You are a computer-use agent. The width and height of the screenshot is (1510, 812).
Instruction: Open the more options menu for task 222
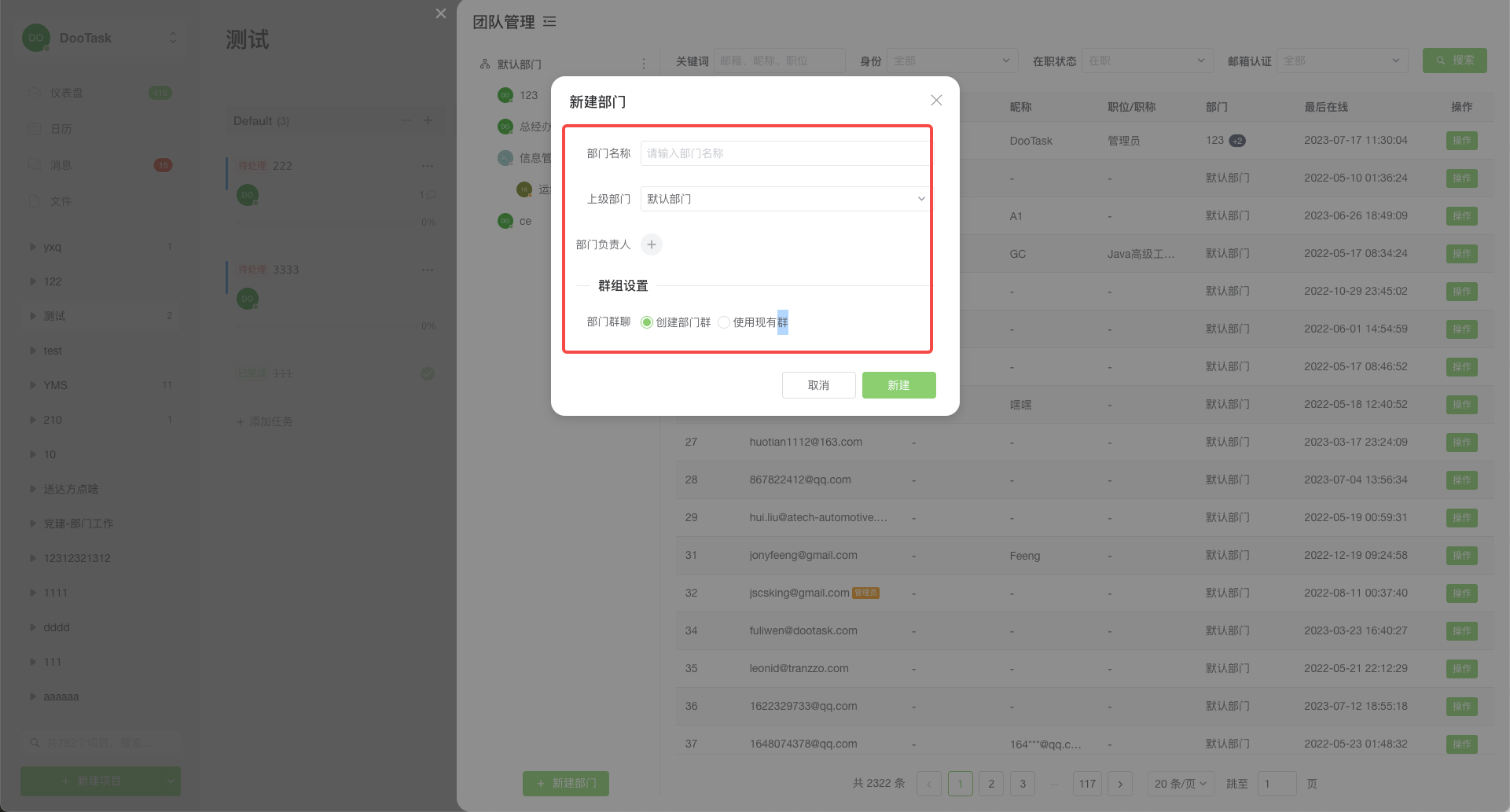pos(427,166)
